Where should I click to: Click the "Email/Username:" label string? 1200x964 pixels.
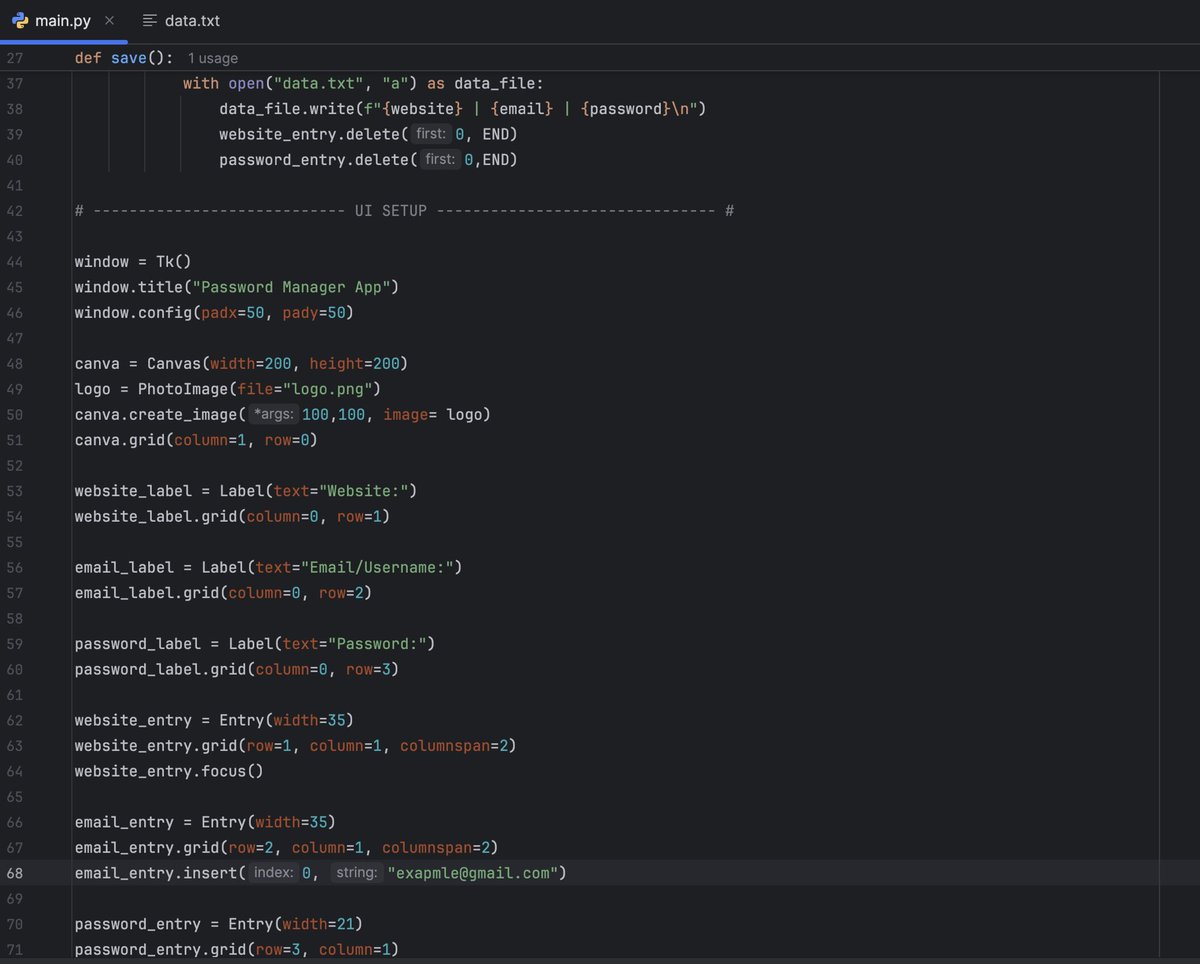click(377, 568)
